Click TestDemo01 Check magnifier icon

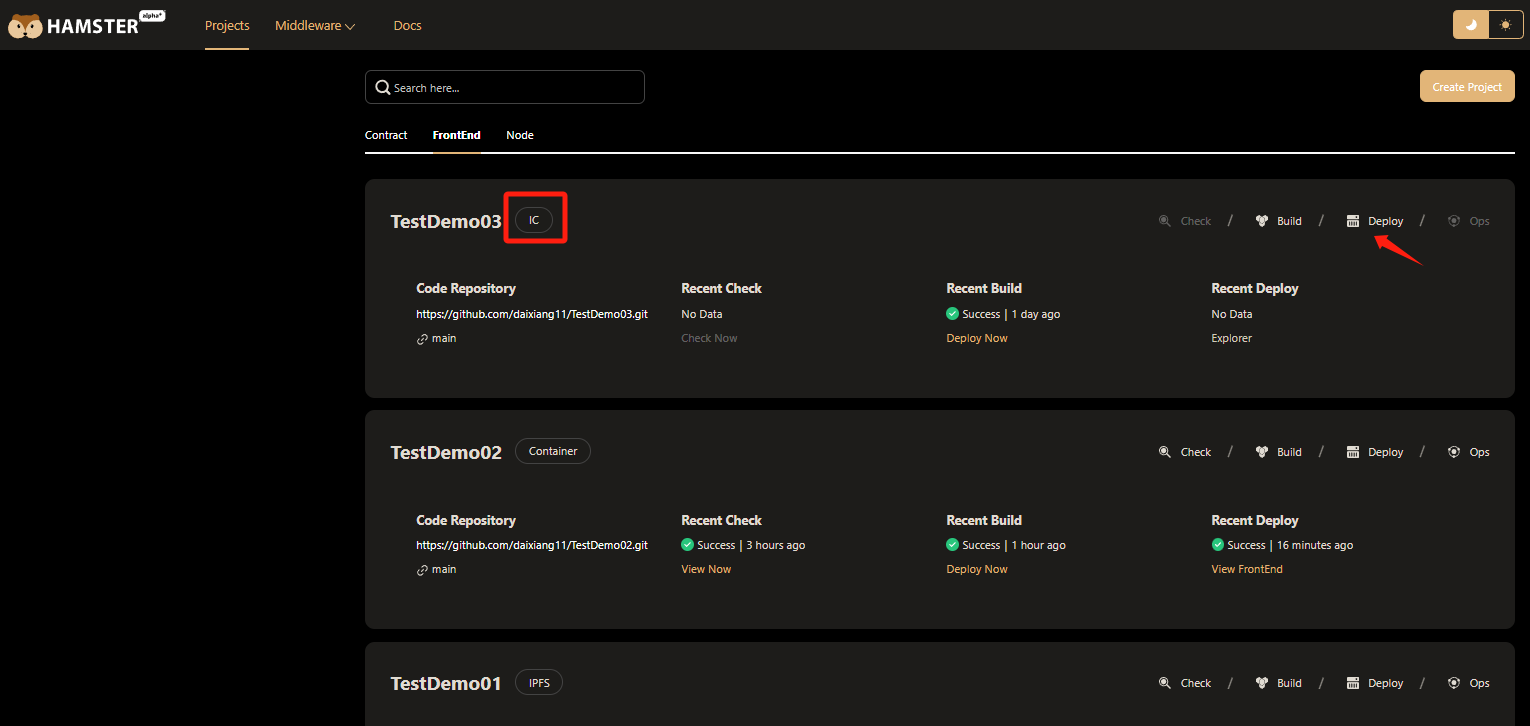1165,683
